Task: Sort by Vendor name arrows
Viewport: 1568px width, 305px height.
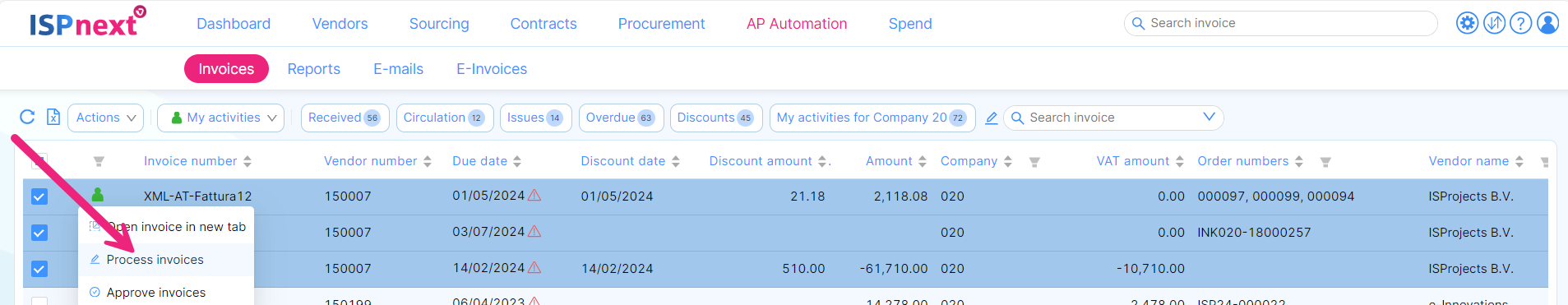Action: 1519,162
